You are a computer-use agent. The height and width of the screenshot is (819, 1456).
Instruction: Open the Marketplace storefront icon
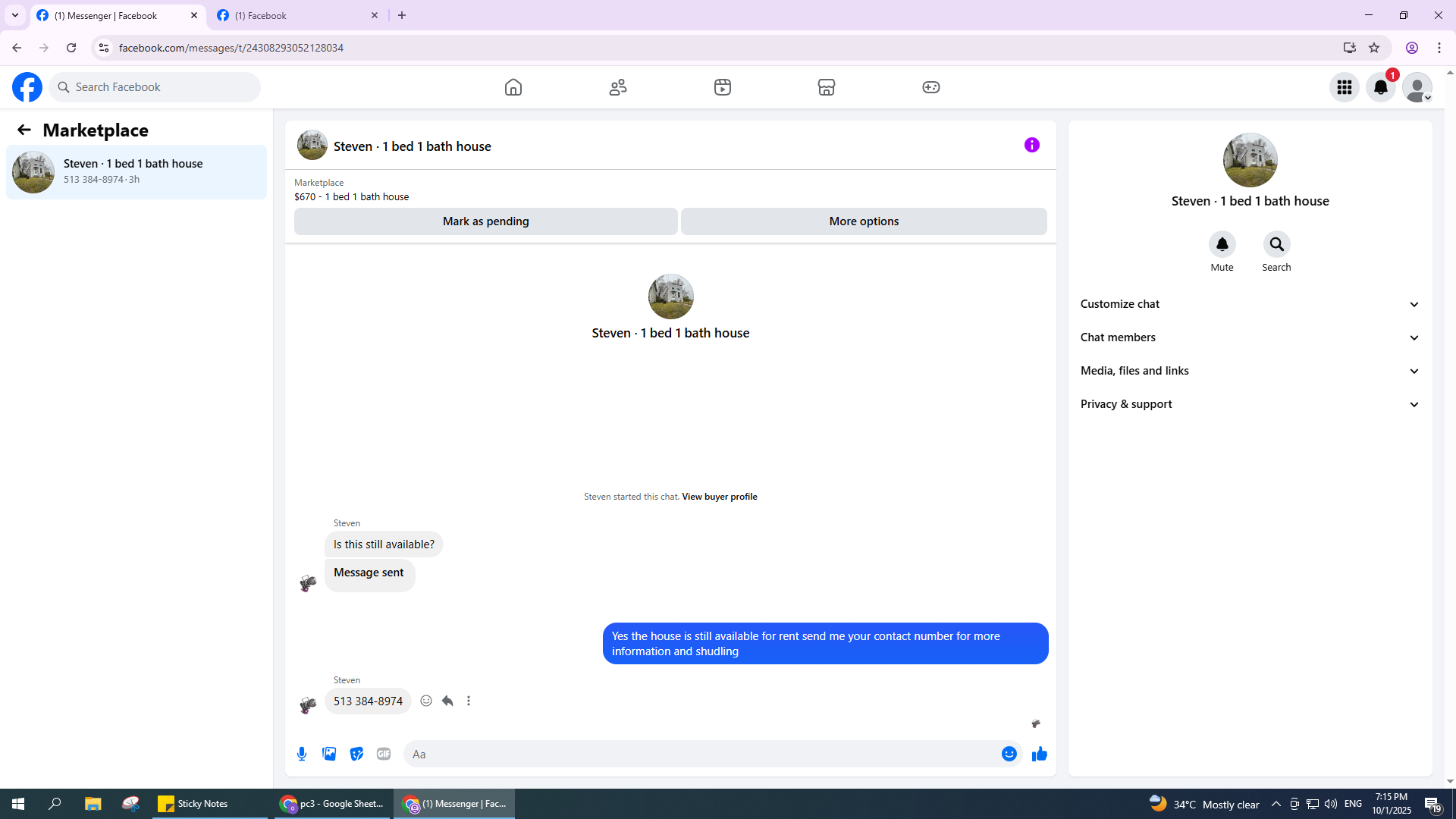827,87
